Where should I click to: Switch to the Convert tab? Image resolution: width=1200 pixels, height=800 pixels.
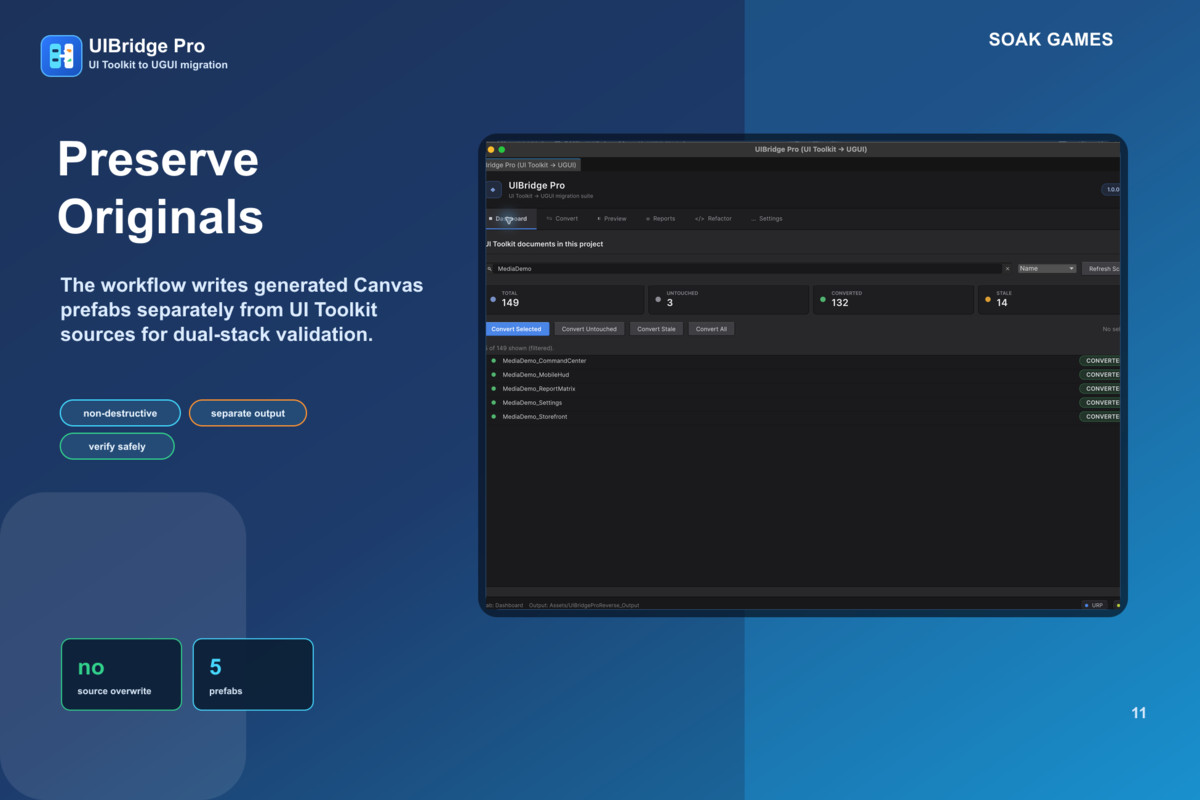point(562,219)
